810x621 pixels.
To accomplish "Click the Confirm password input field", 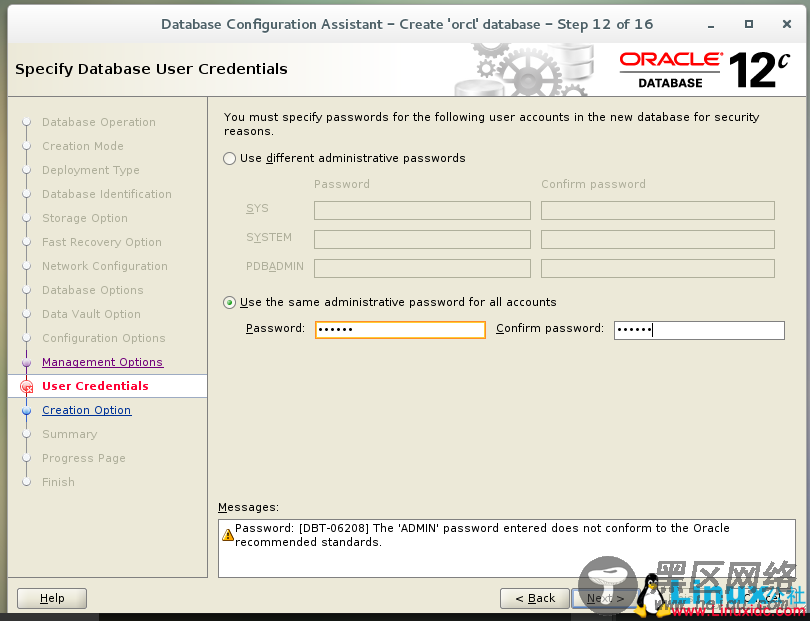I will point(699,330).
